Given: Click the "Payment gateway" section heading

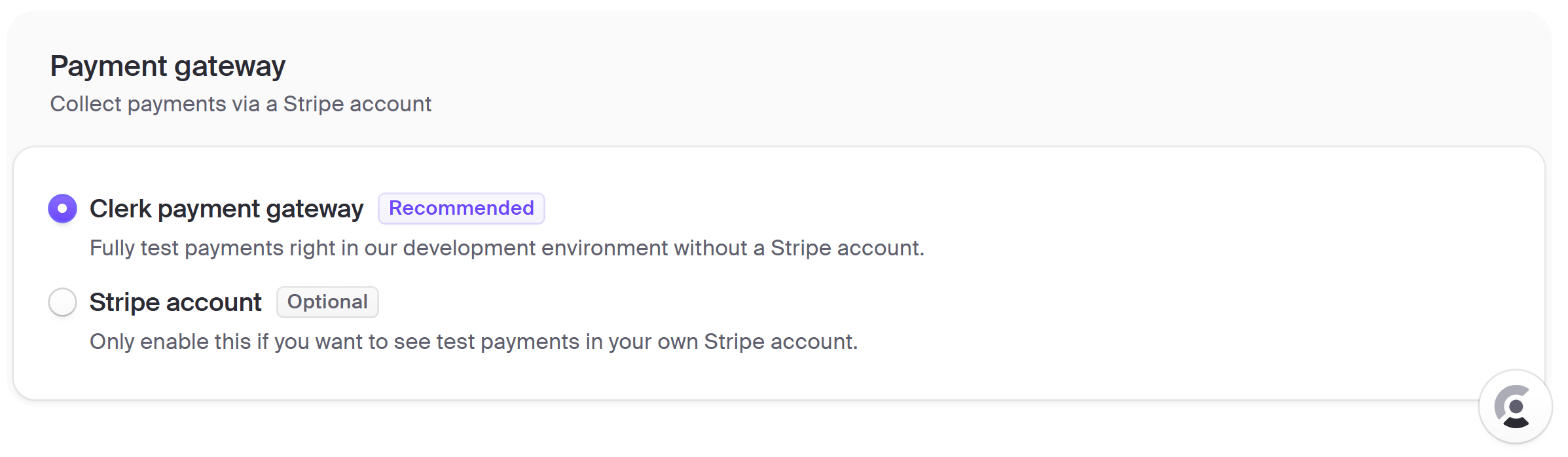Looking at the screenshot, I should pos(168,67).
